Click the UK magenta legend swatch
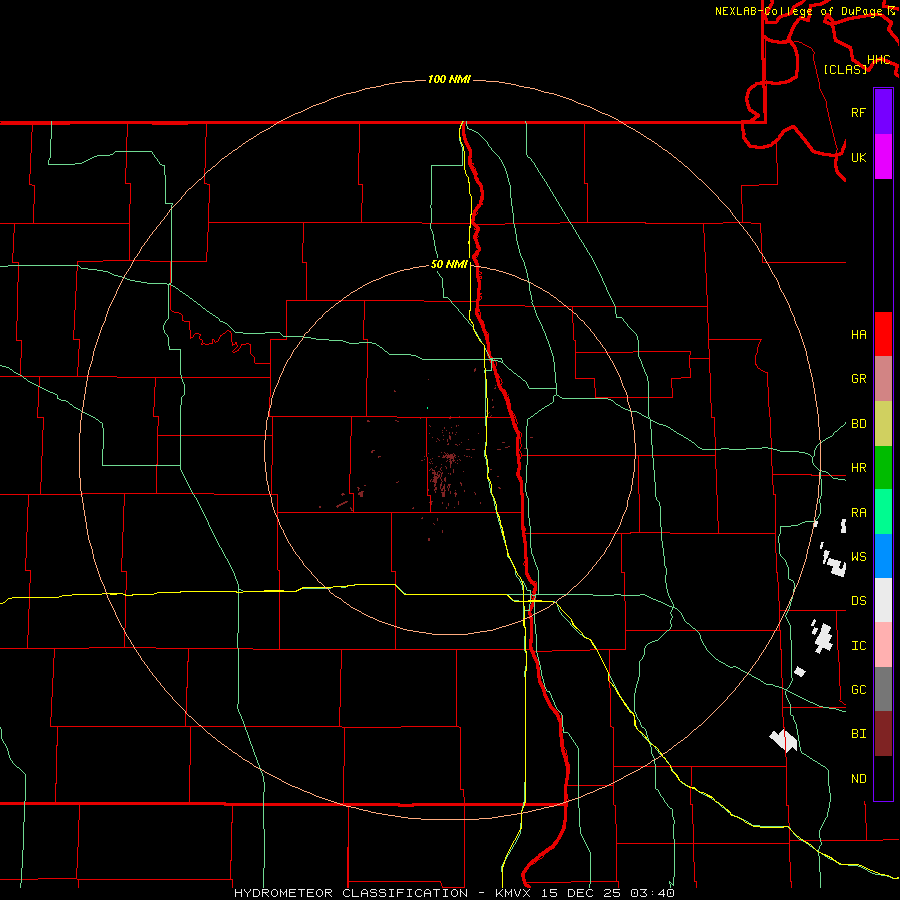 click(883, 157)
